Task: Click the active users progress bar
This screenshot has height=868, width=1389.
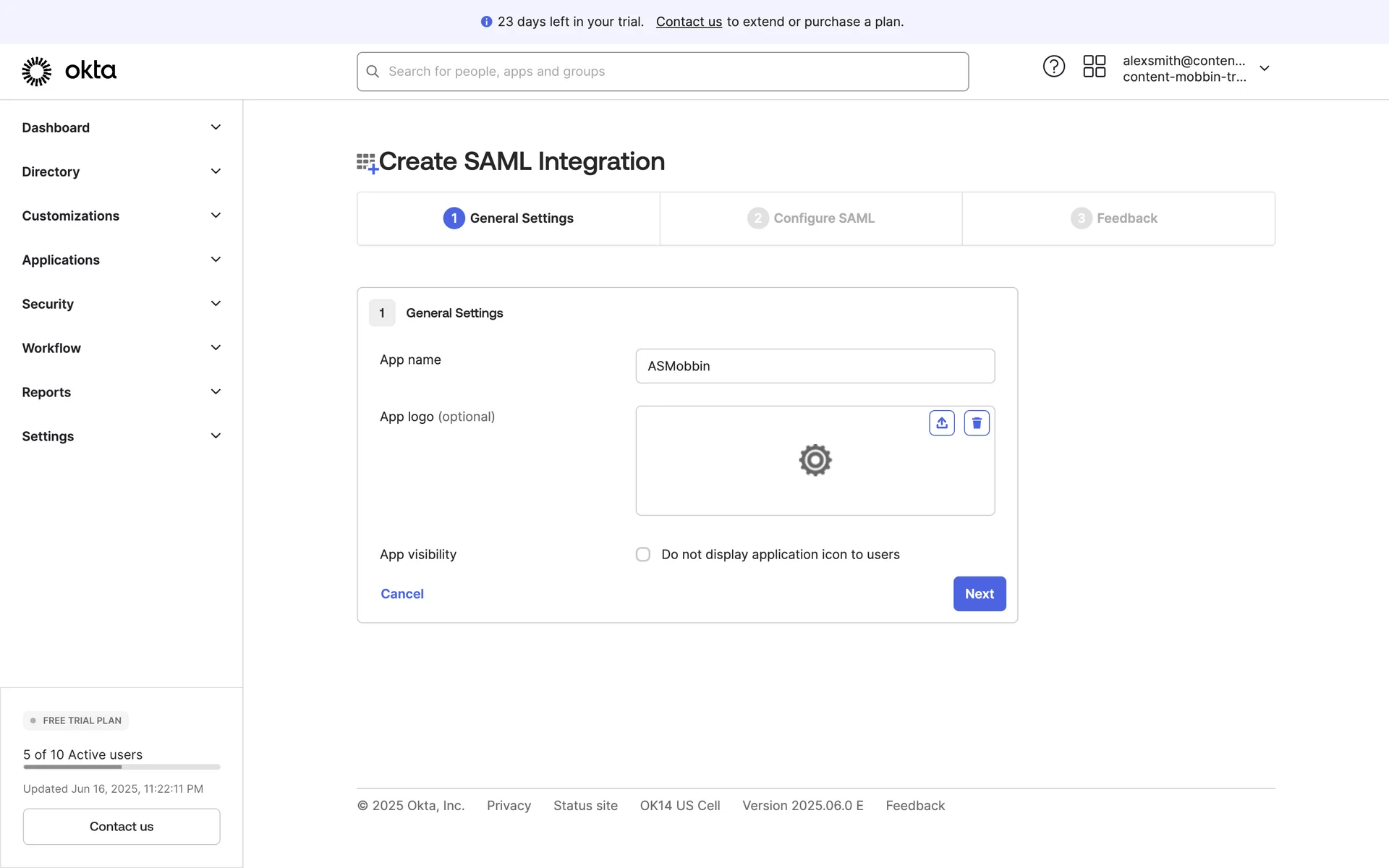Action: click(122, 767)
